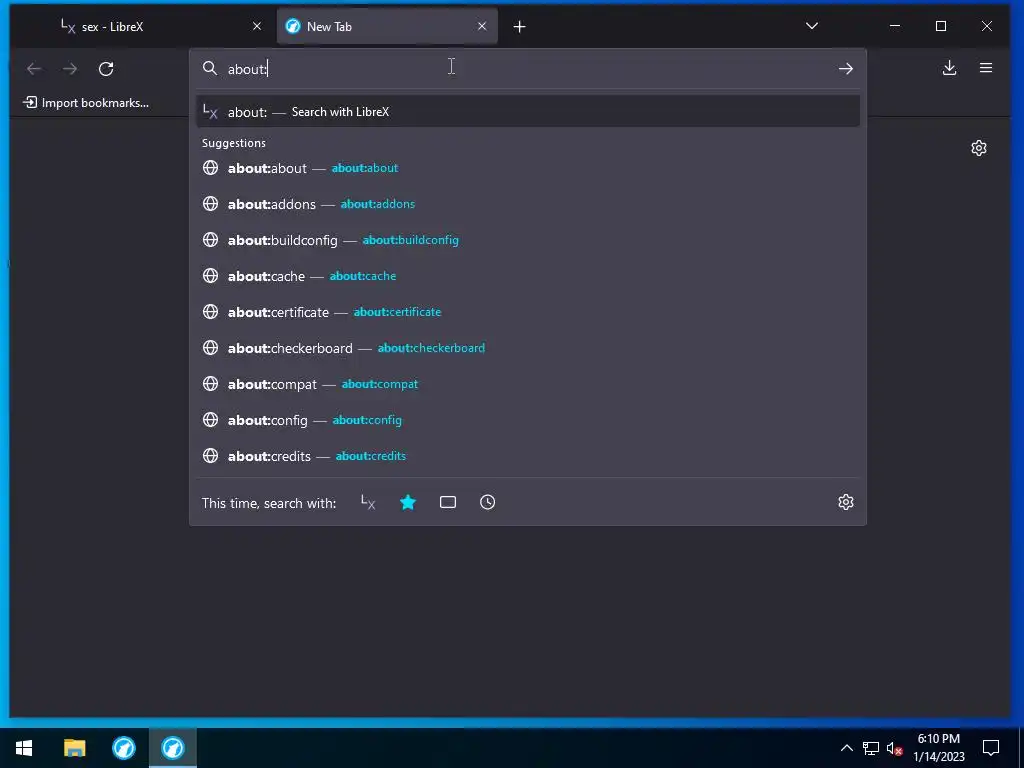The image size is (1024, 768).
Task: Open the downloads panel icon
Action: pos(950,68)
